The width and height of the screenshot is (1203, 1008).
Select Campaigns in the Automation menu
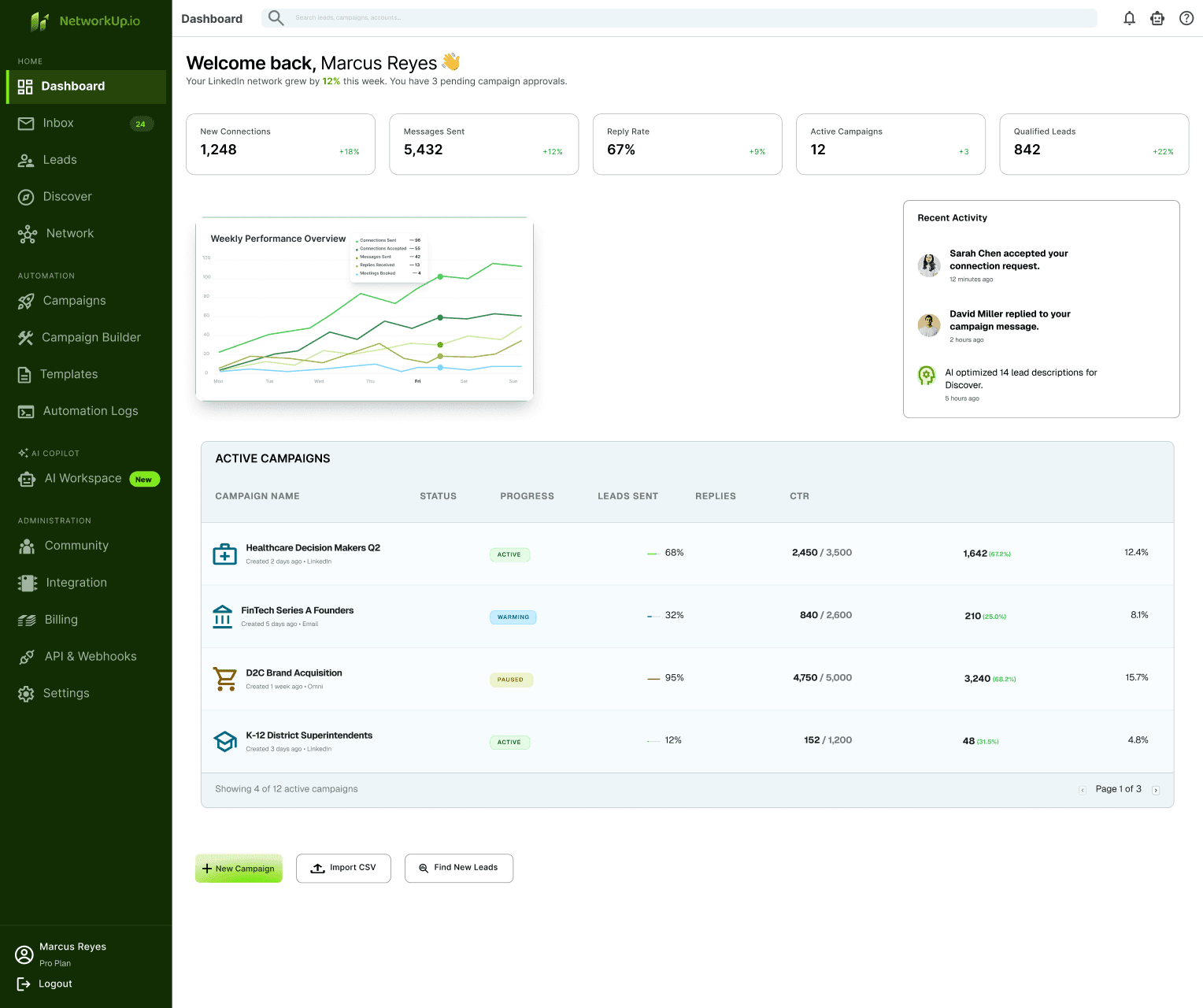[86, 301]
